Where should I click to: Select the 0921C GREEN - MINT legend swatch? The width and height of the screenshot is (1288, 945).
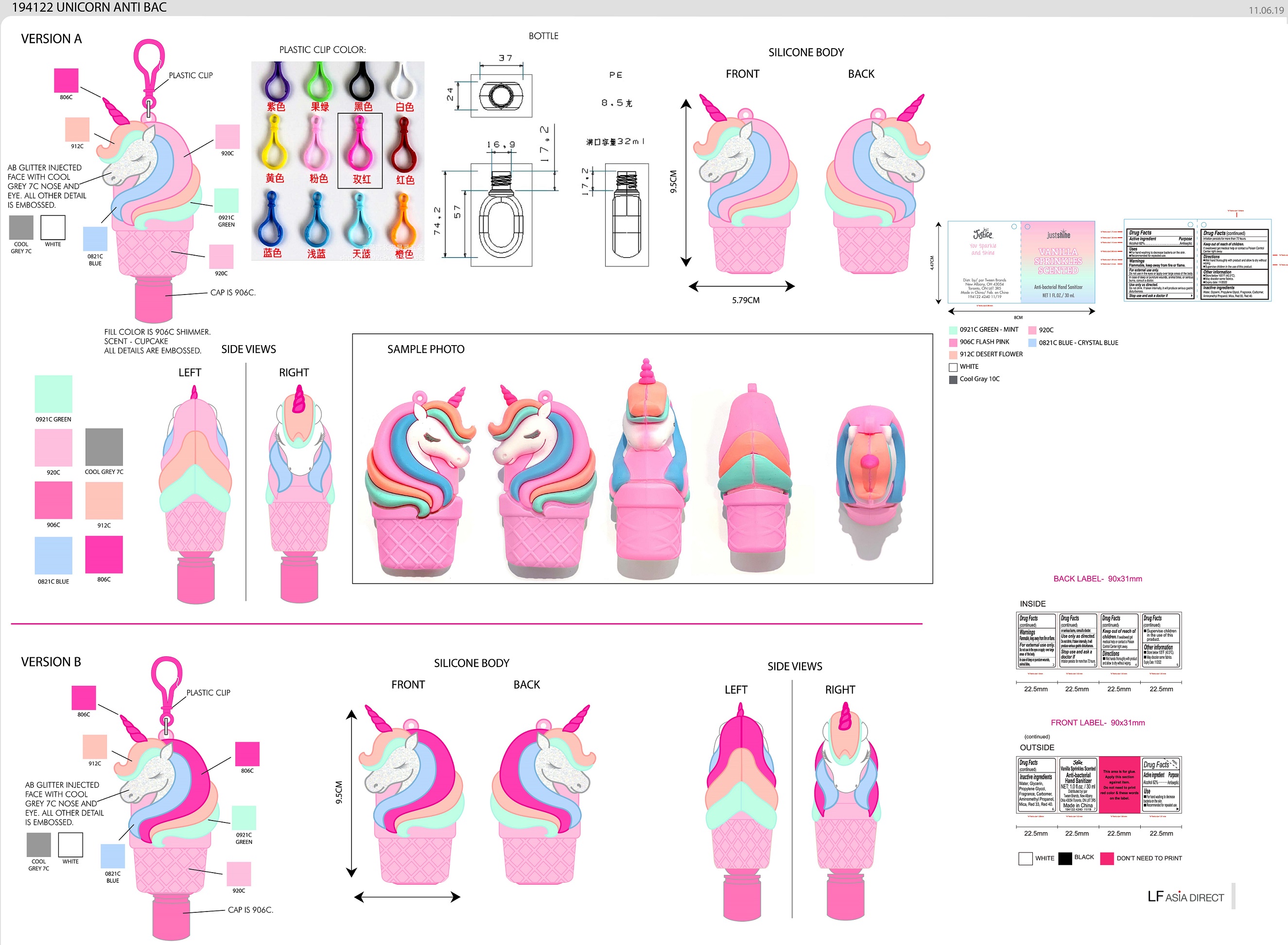click(953, 330)
